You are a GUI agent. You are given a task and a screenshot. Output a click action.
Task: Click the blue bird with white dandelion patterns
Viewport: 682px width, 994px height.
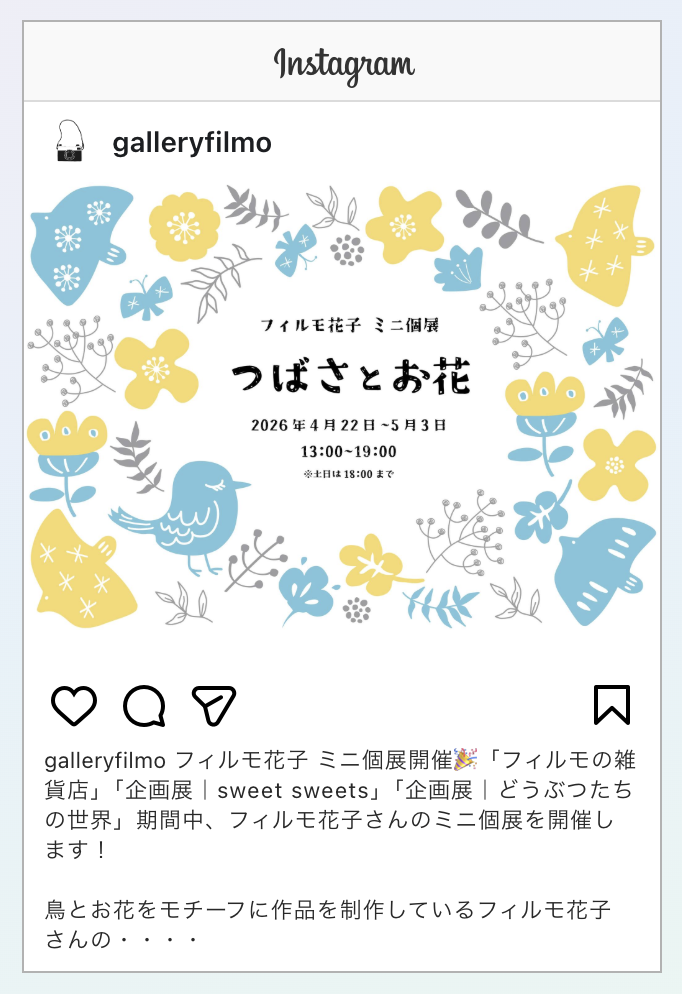80,244
